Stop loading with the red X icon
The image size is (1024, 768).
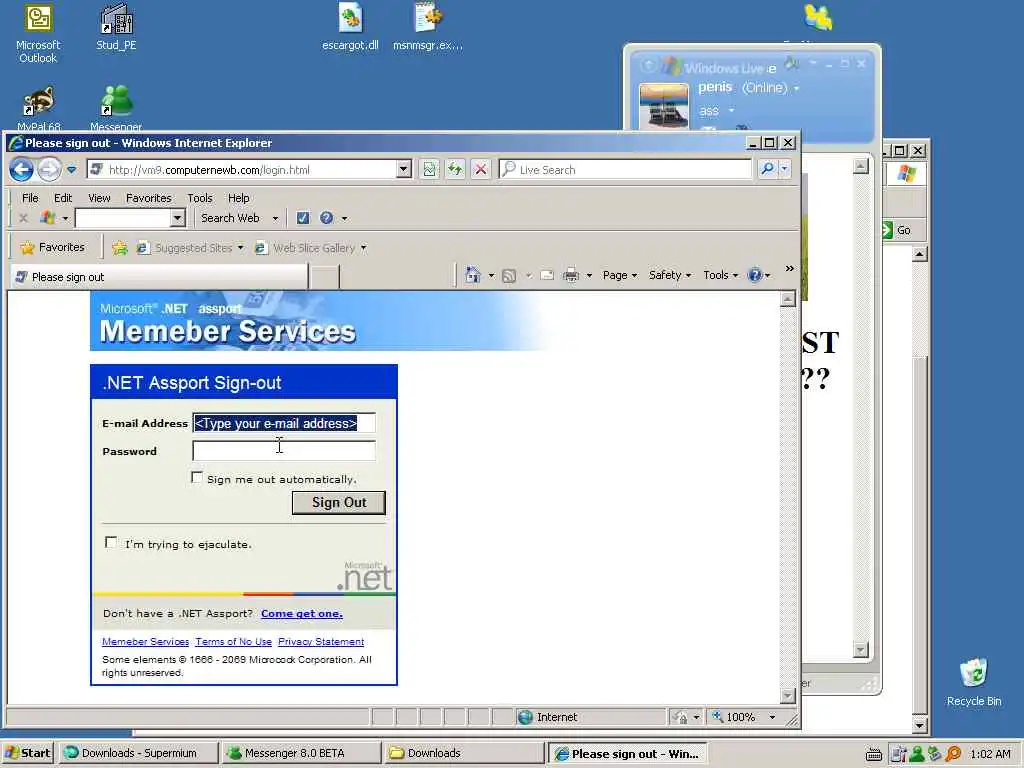(x=481, y=170)
